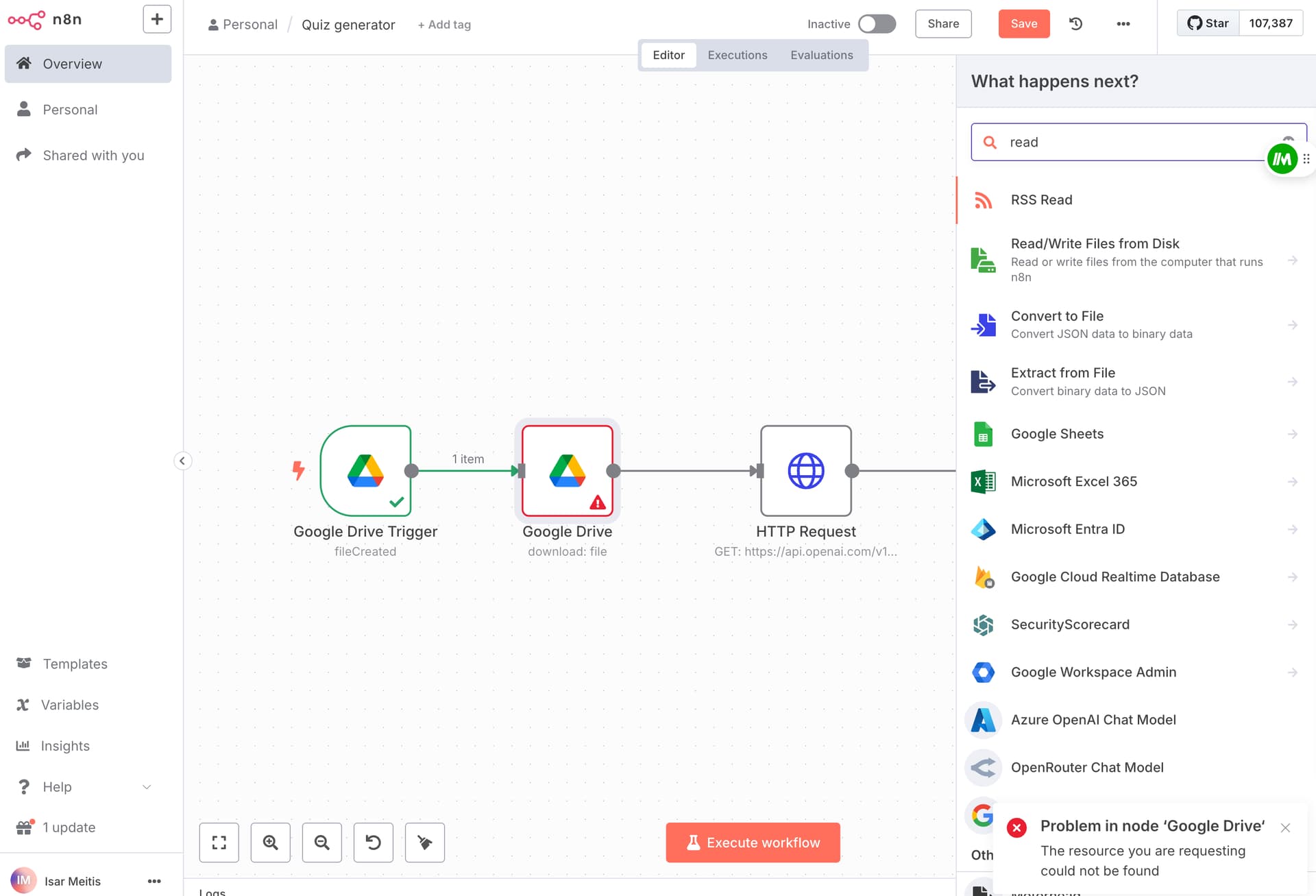Pick Microsoft Excel 365 node
This screenshot has width=1316, height=896.
click(1136, 482)
